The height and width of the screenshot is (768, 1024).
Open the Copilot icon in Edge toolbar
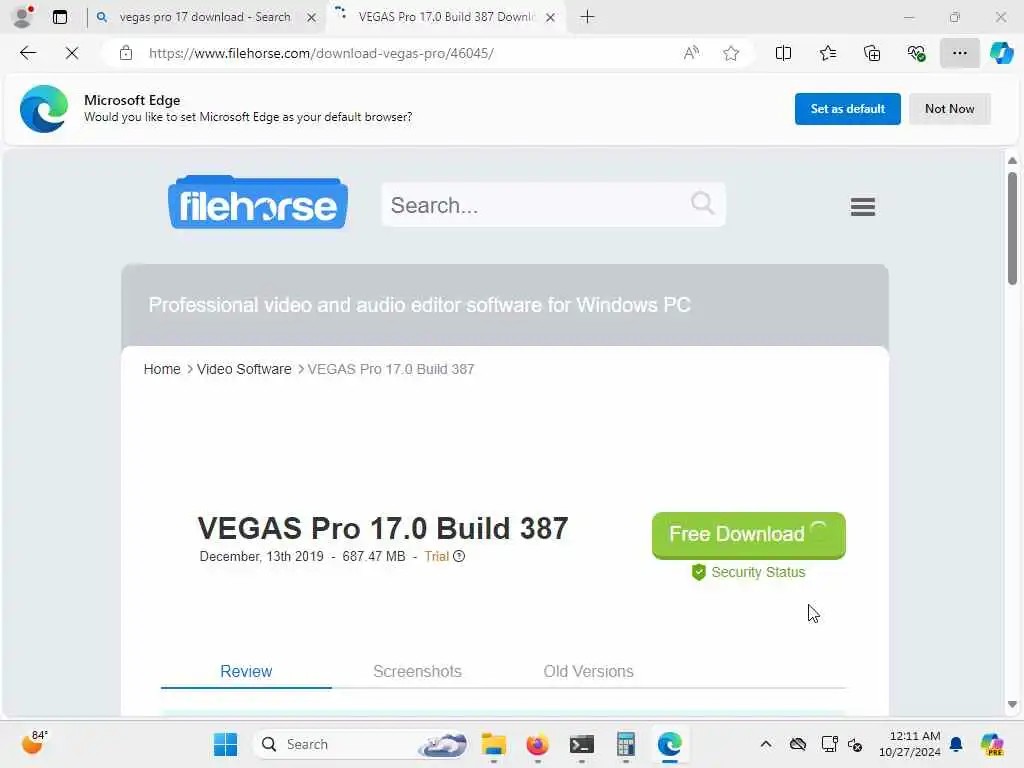[1001, 53]
